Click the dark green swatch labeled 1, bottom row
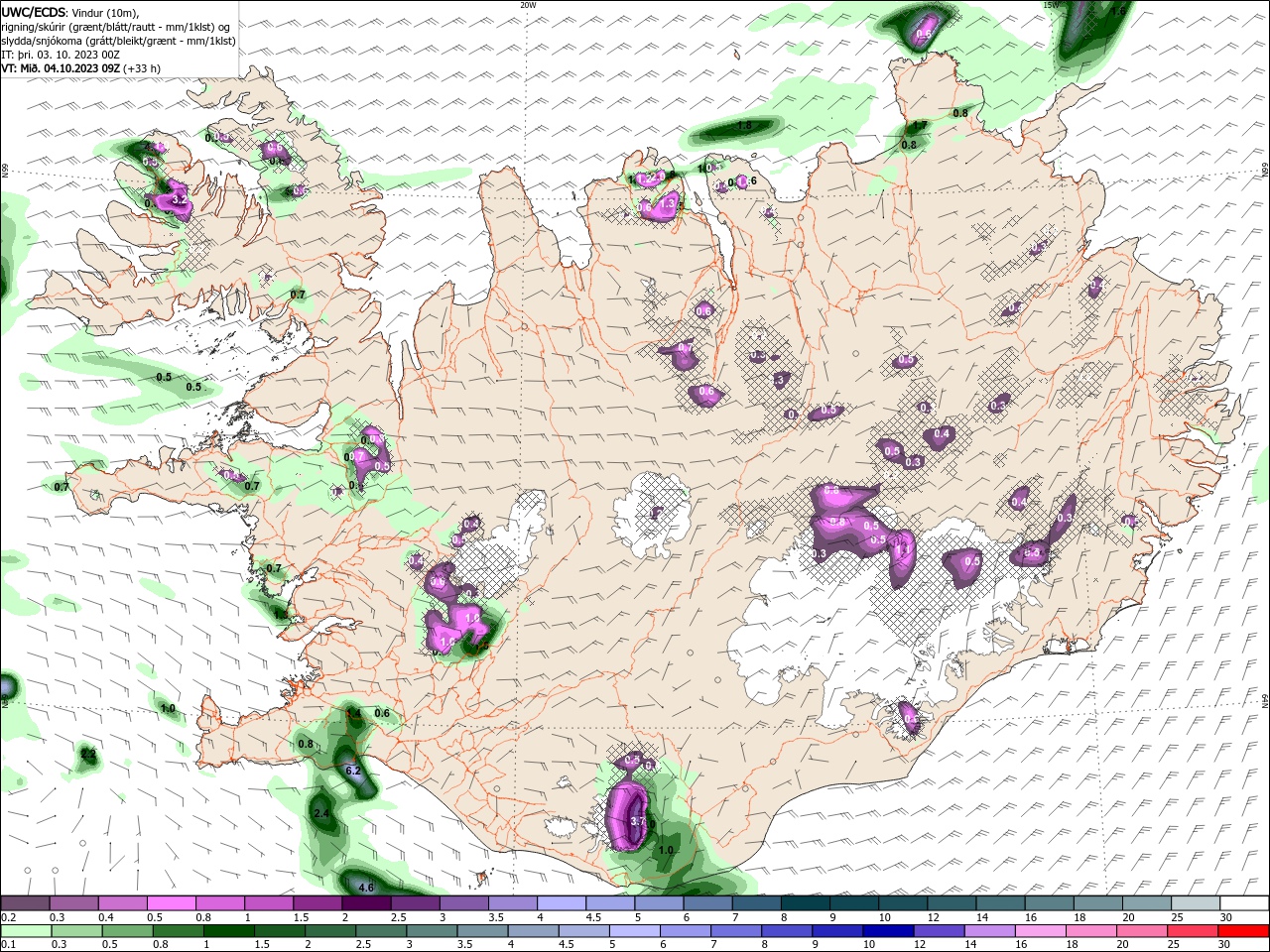This screenshot has height=952, width=1270. click(229, 931)
